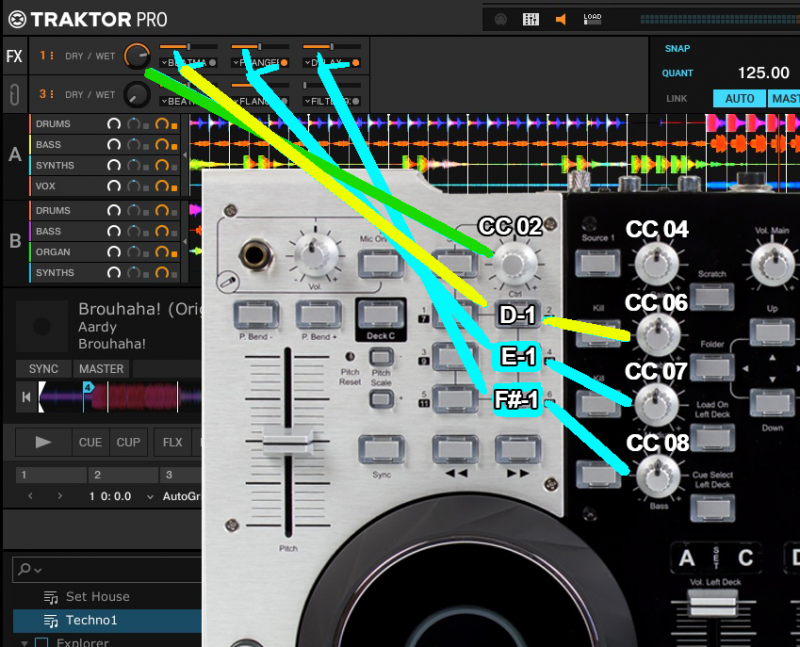Click Deck A BASS white volume knob
800x647 pixels.
tap(114, 145)
